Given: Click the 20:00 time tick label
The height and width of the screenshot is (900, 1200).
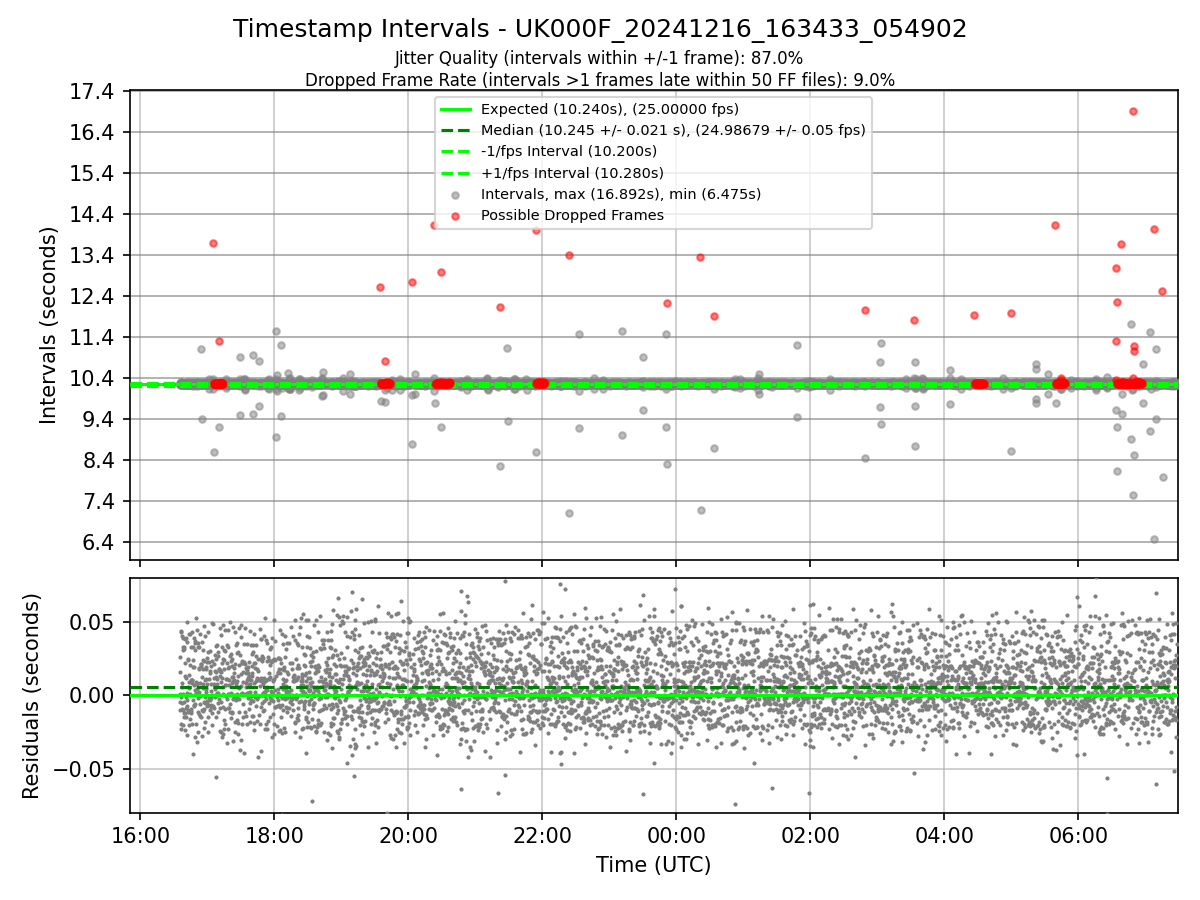Looking at the screenshot, I should coord(408,835).
